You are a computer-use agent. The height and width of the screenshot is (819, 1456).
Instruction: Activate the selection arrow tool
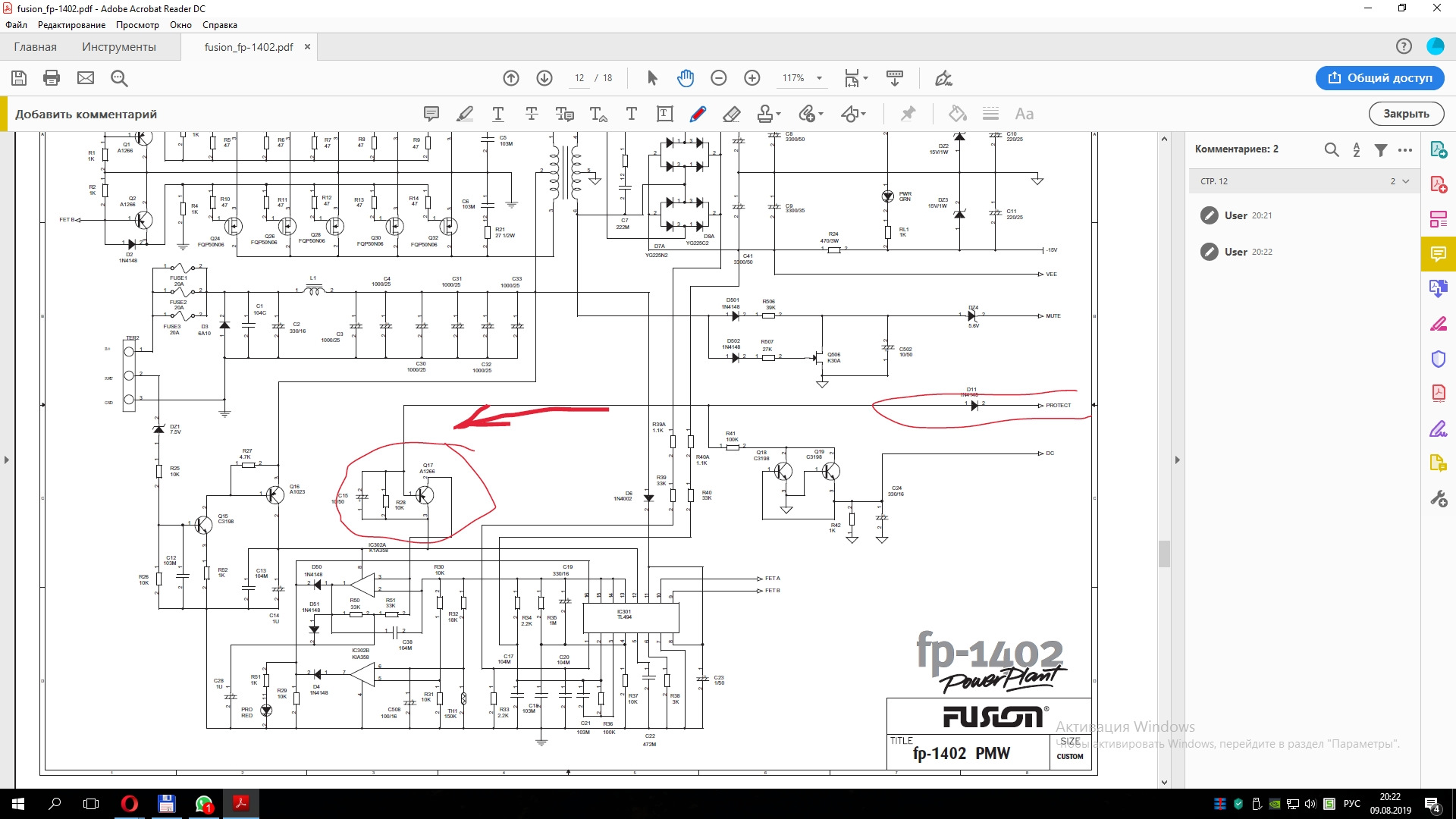(x=652, y=78)
